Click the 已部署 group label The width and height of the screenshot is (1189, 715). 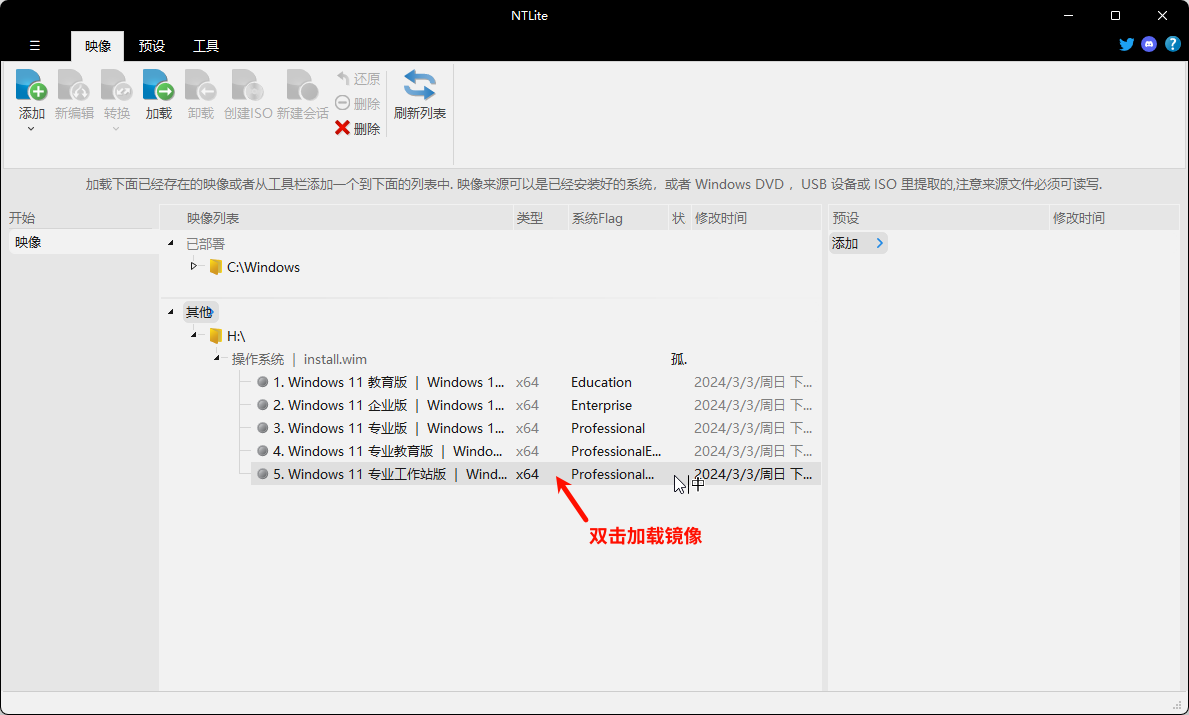tap(205, 243)
